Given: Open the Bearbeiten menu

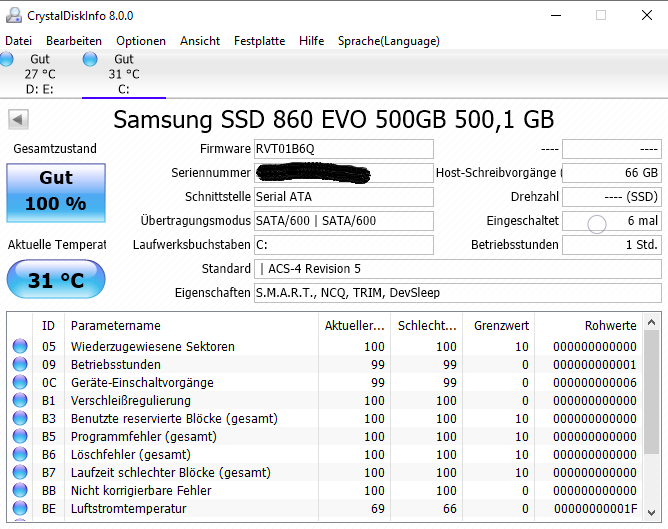Looking at the screenshot, I should (74, 41).
